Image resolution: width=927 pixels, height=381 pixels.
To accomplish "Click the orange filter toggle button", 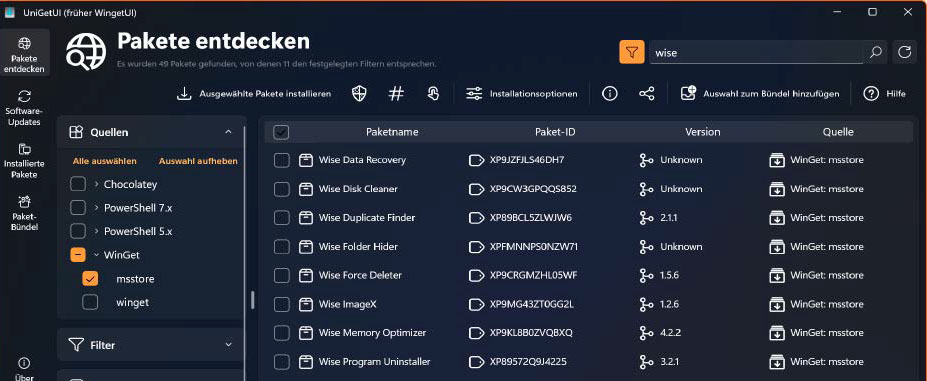I will (x=631, y=52).
